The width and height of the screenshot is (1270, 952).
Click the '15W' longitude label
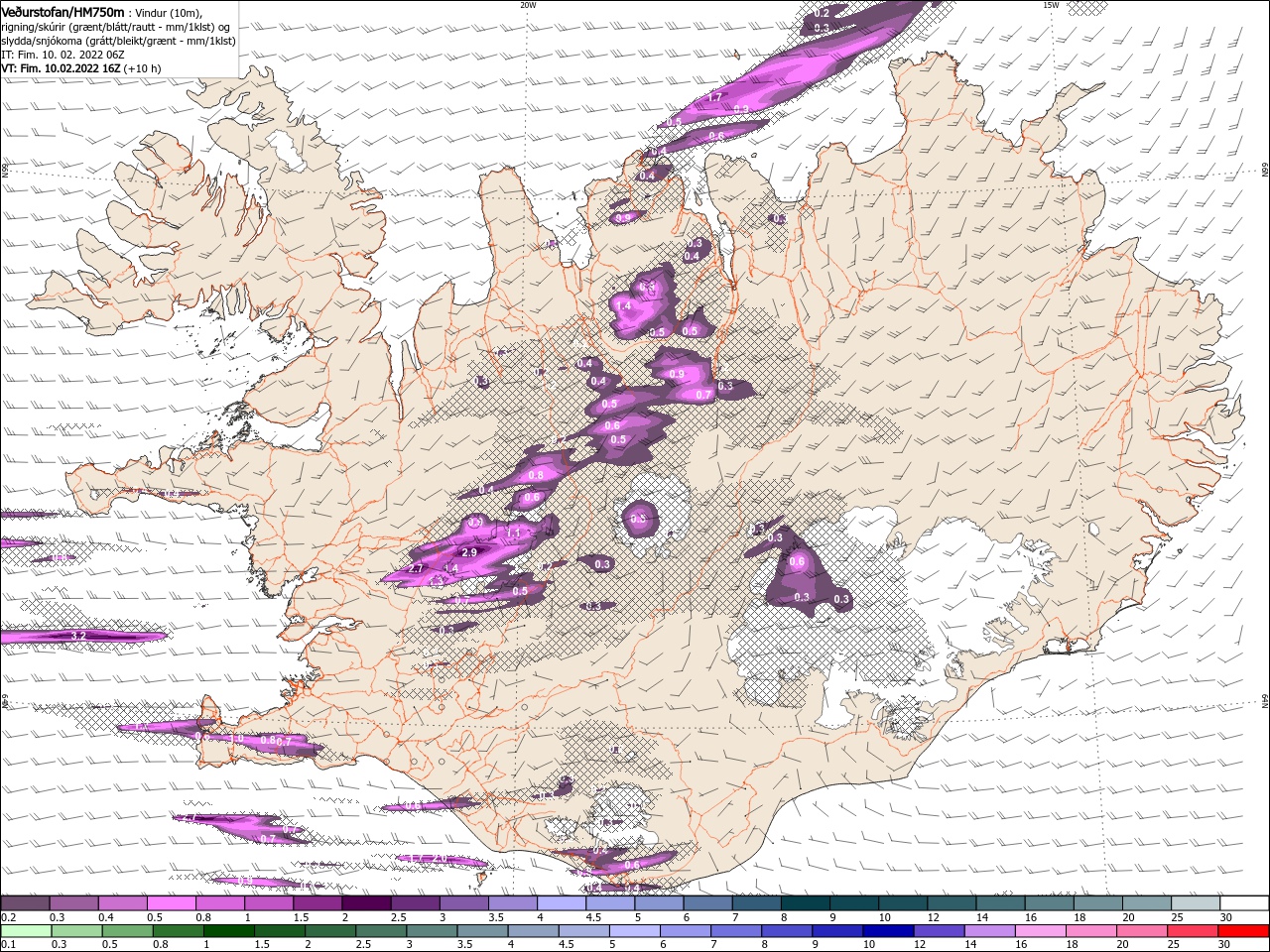[x=1051, y=5]
